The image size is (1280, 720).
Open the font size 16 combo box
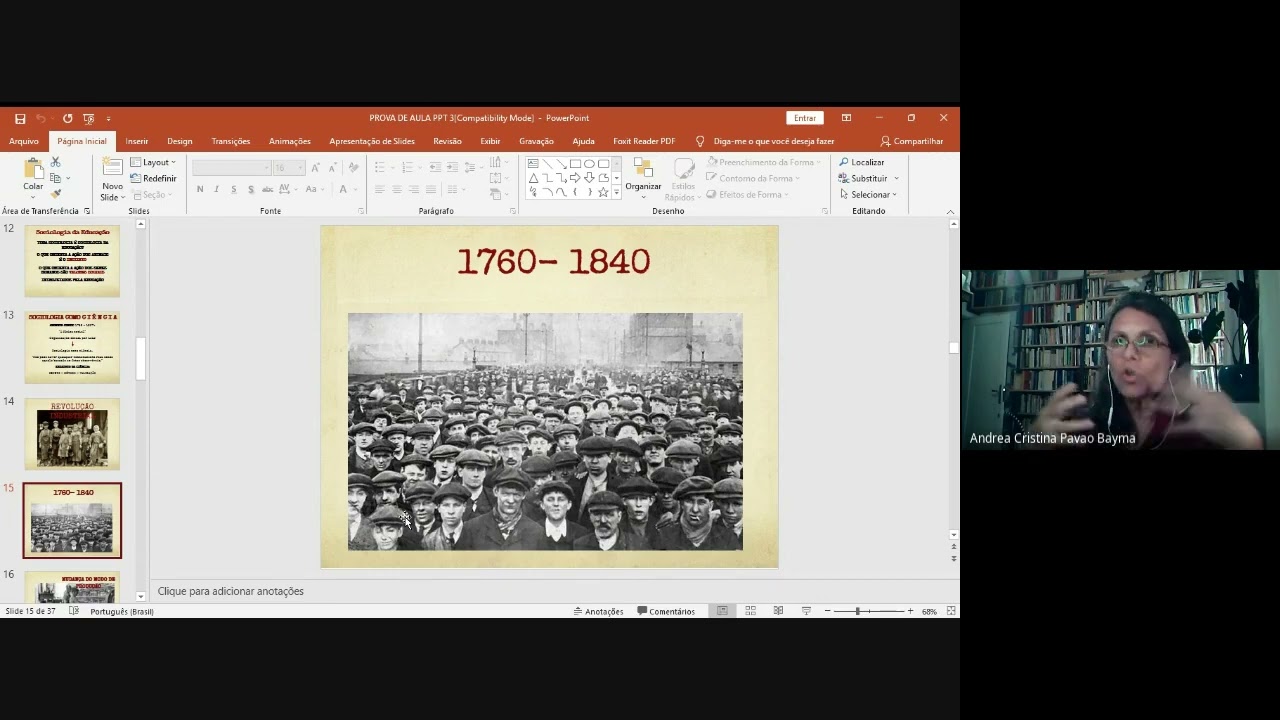tap(288, 168)
